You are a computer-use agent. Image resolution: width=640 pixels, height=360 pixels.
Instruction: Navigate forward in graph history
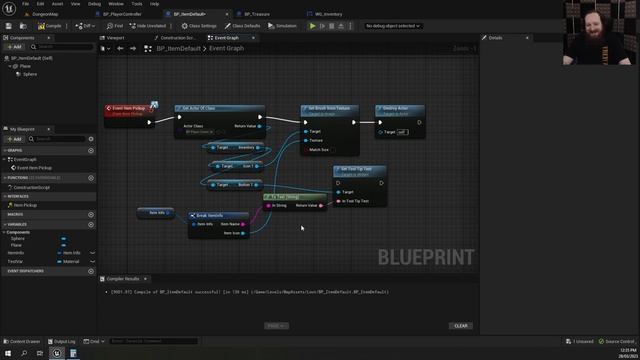[133, 49]
